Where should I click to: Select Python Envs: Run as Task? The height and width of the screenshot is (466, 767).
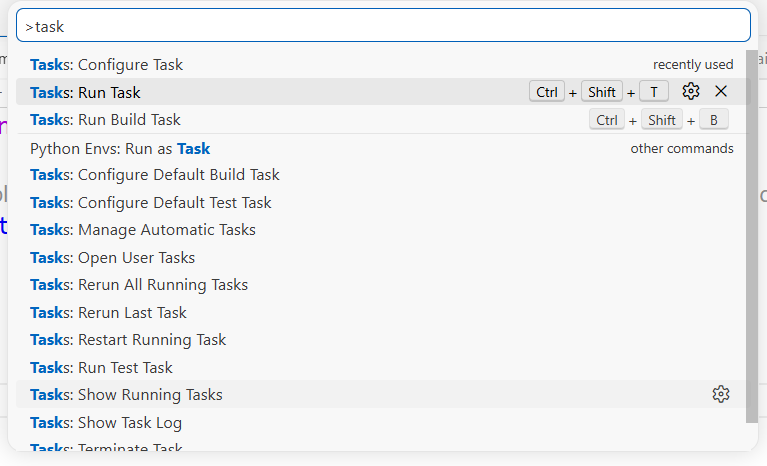383,148
